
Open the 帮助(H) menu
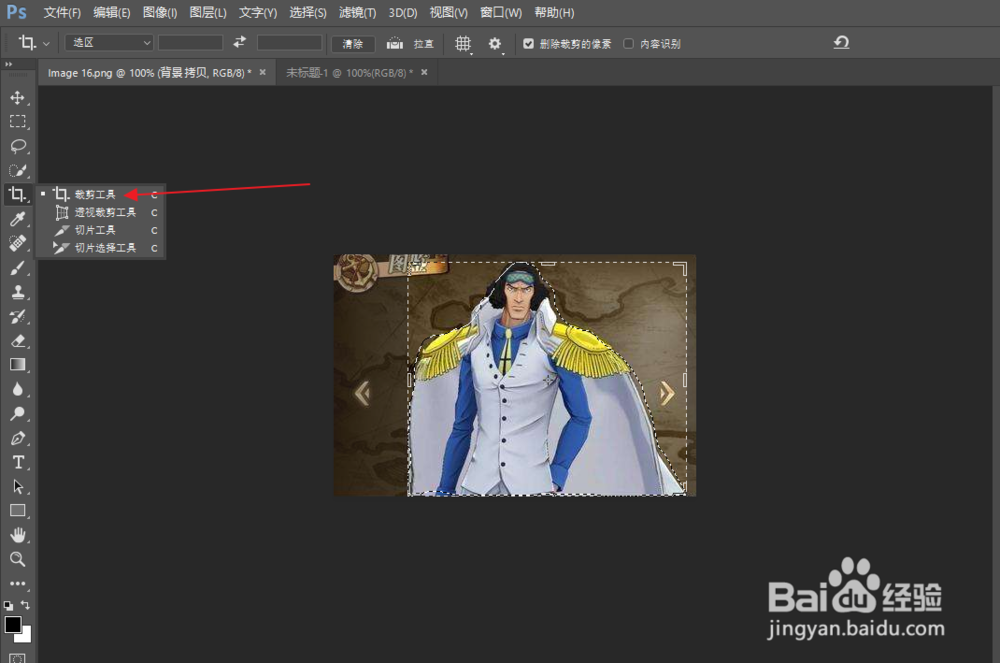point(554,13)
